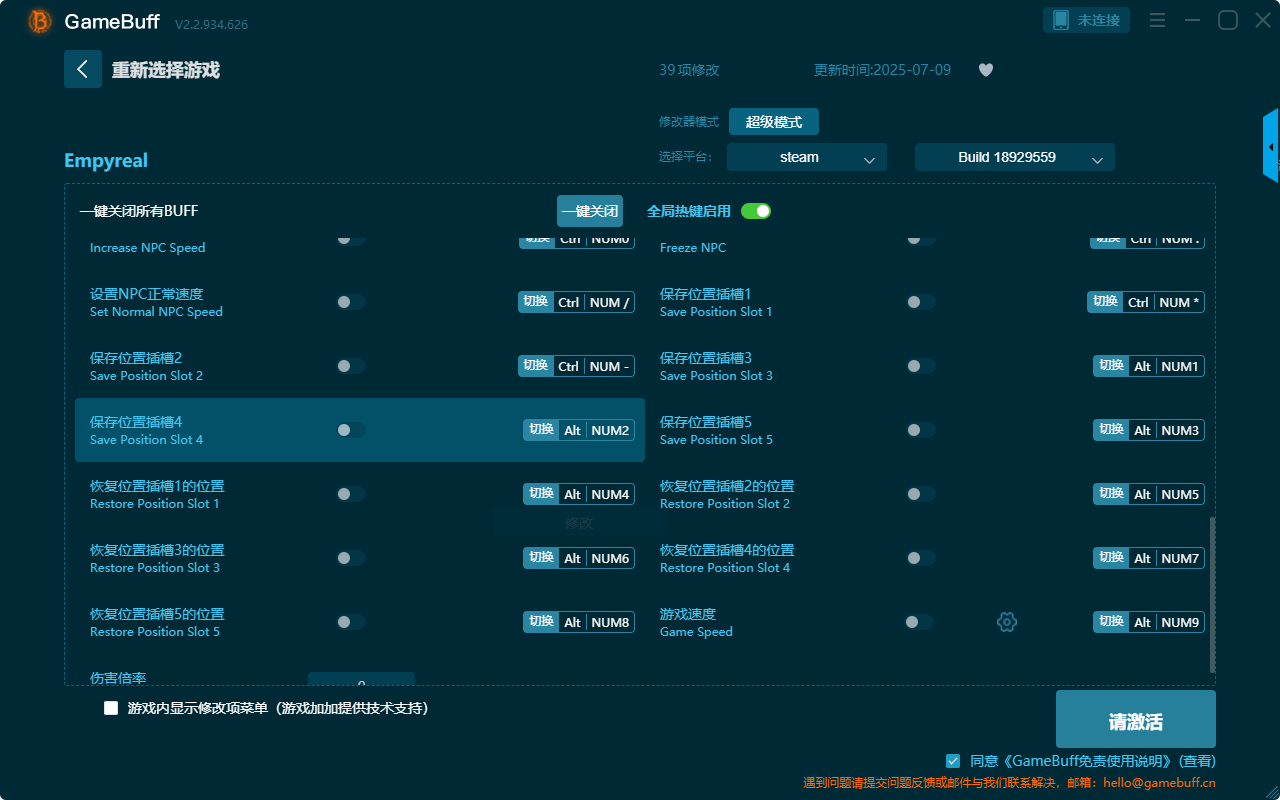Screen dimensions: 1280x800
Task: Uncheck the GameBuff disclaimer agreement checkbox
Action: click(x=951, y=760)
